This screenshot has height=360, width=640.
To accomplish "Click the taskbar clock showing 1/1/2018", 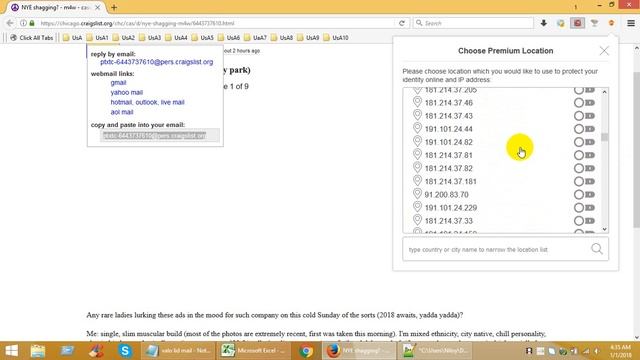I will tap(620, 351).
